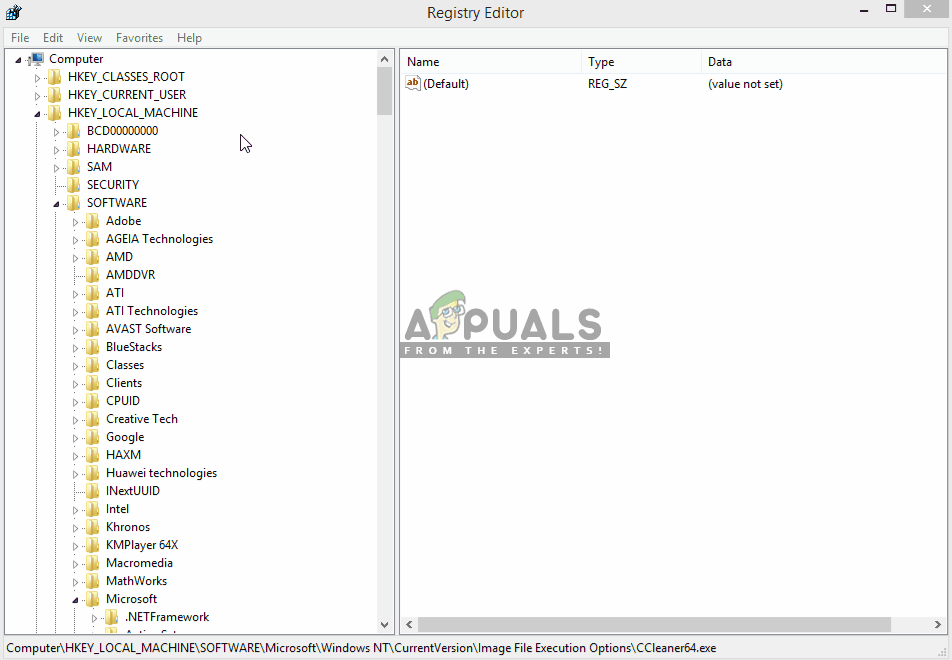This screenshot has height=660, width=952.
Task: Expand the .NETFramework key
Action: point(94,618)
